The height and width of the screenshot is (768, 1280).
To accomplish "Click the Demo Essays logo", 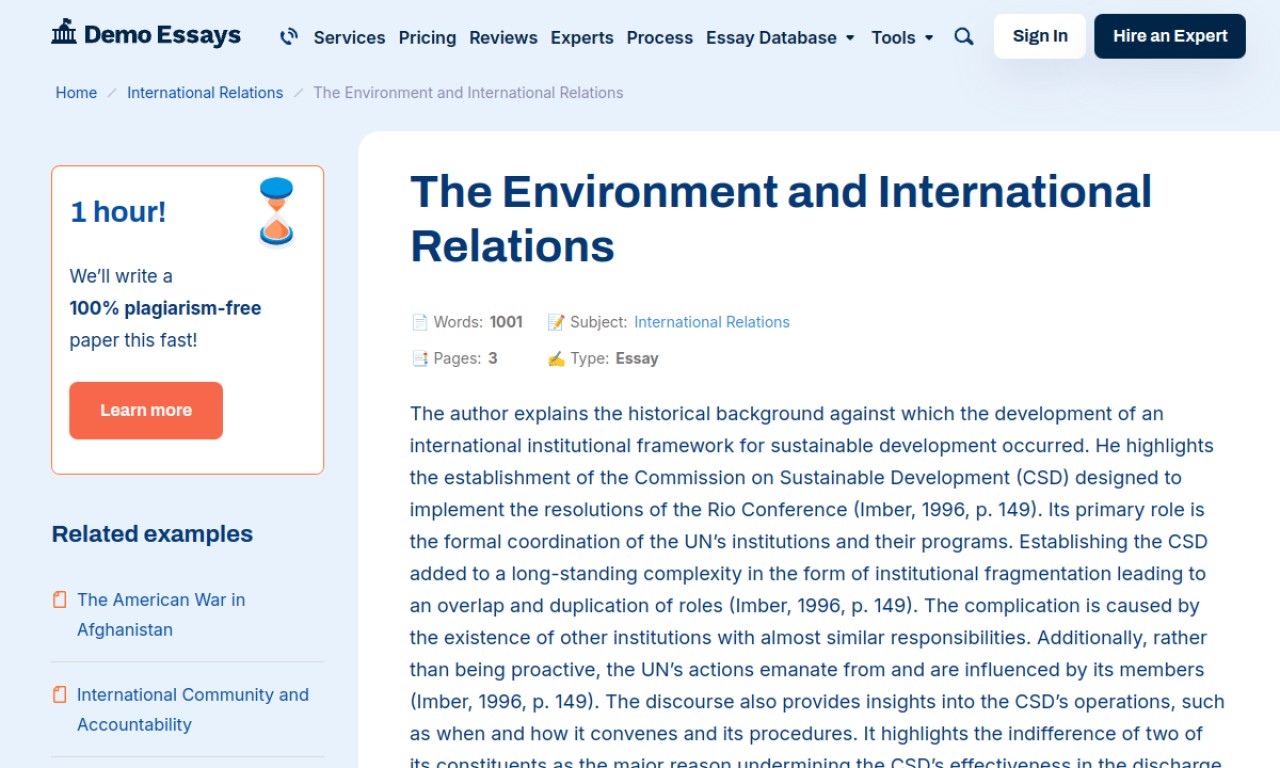I will pos(146,35).
